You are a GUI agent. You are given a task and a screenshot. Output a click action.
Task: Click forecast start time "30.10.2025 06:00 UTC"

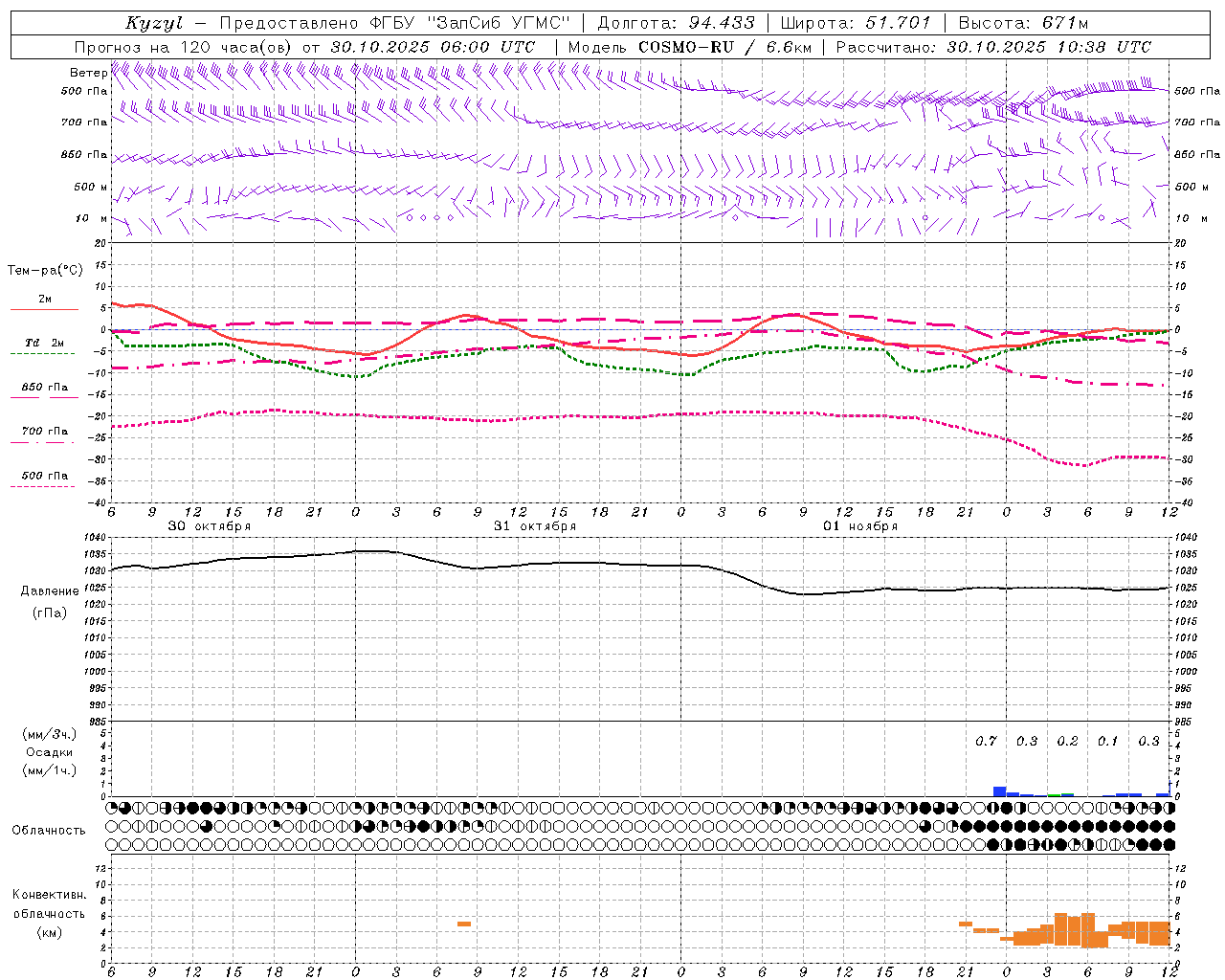coord(433,47)
